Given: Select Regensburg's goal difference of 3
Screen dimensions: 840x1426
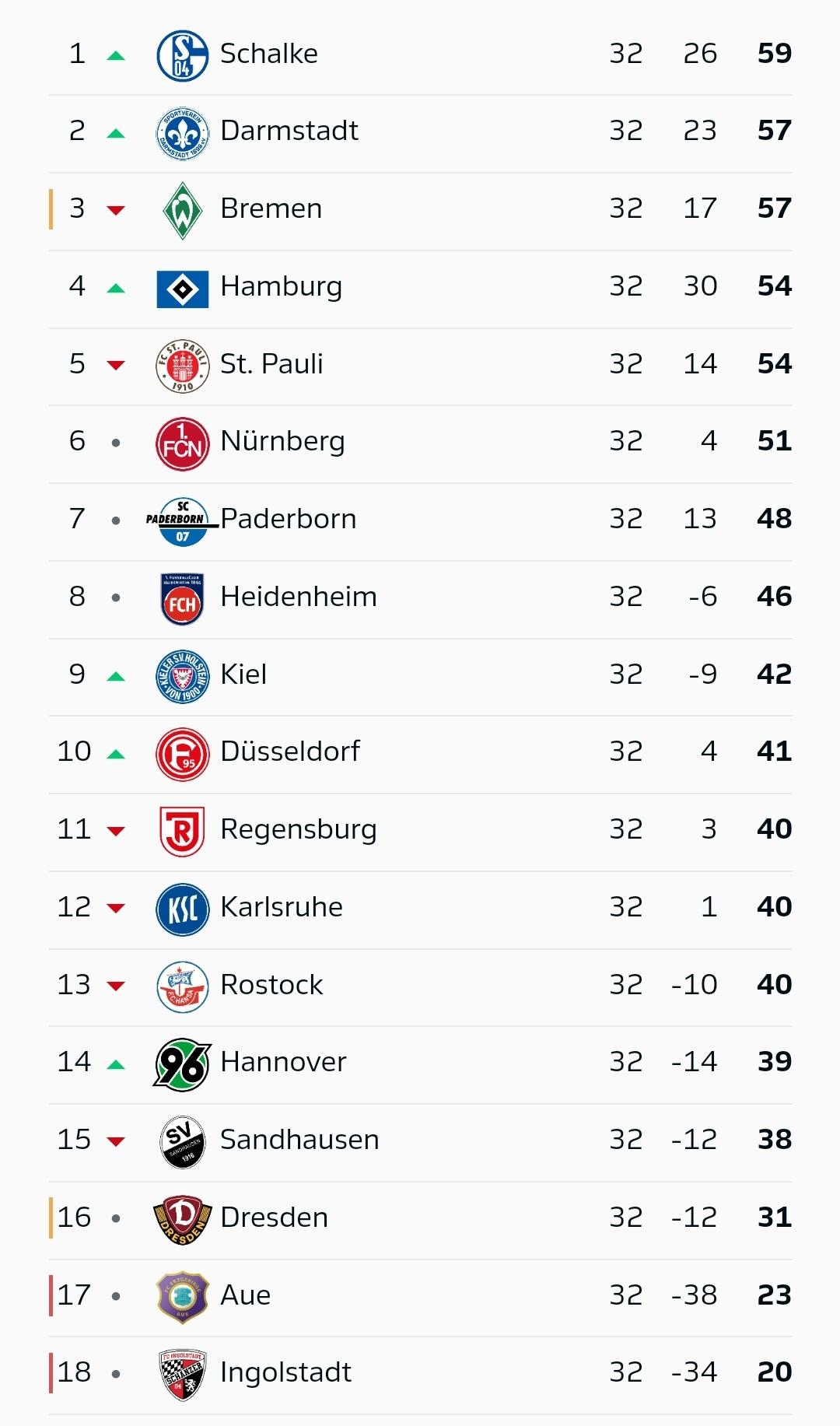Looking at the screenshot, I should point(709,829).
